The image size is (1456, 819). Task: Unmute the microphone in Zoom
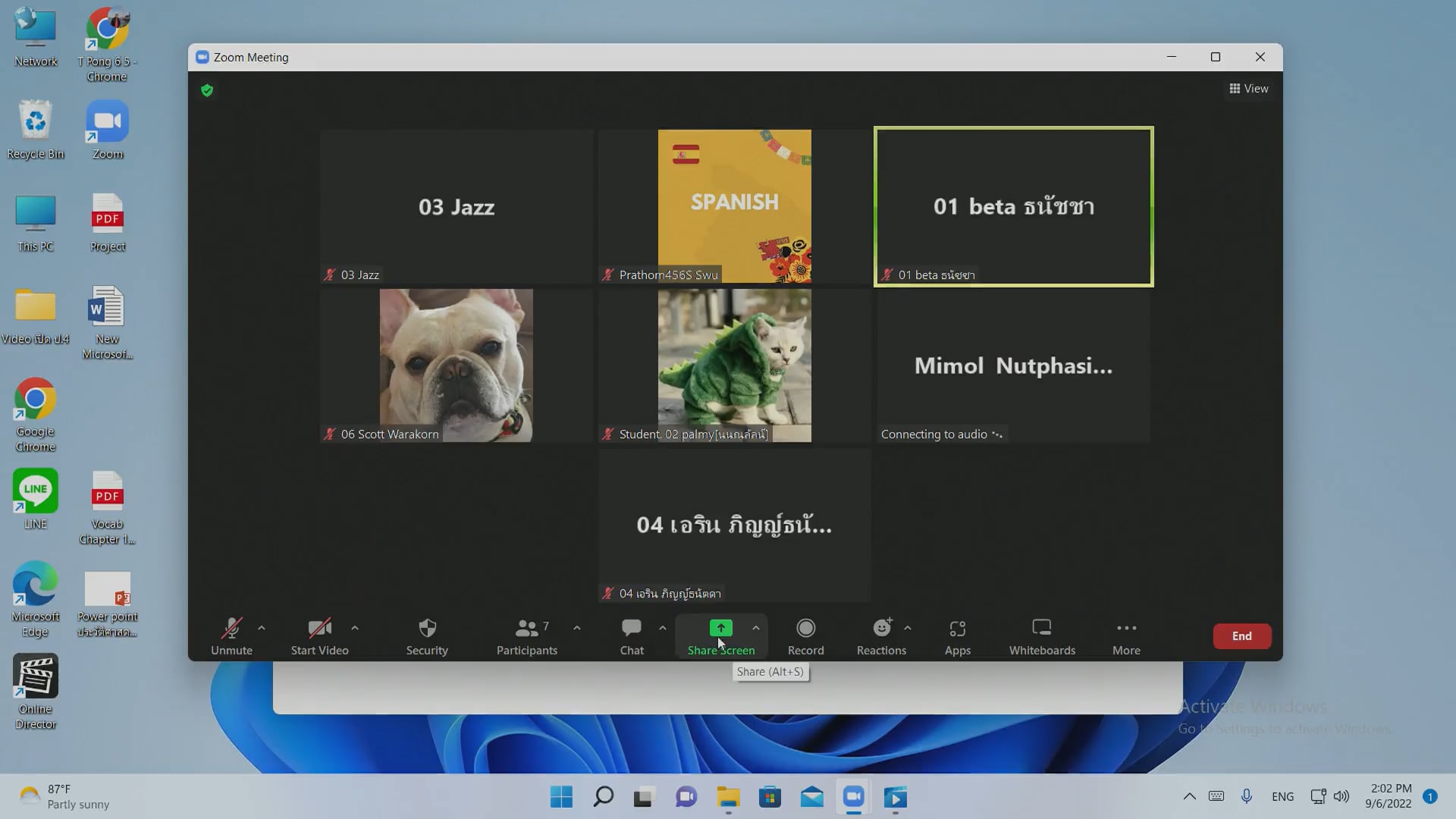click(x=231, y=636)
